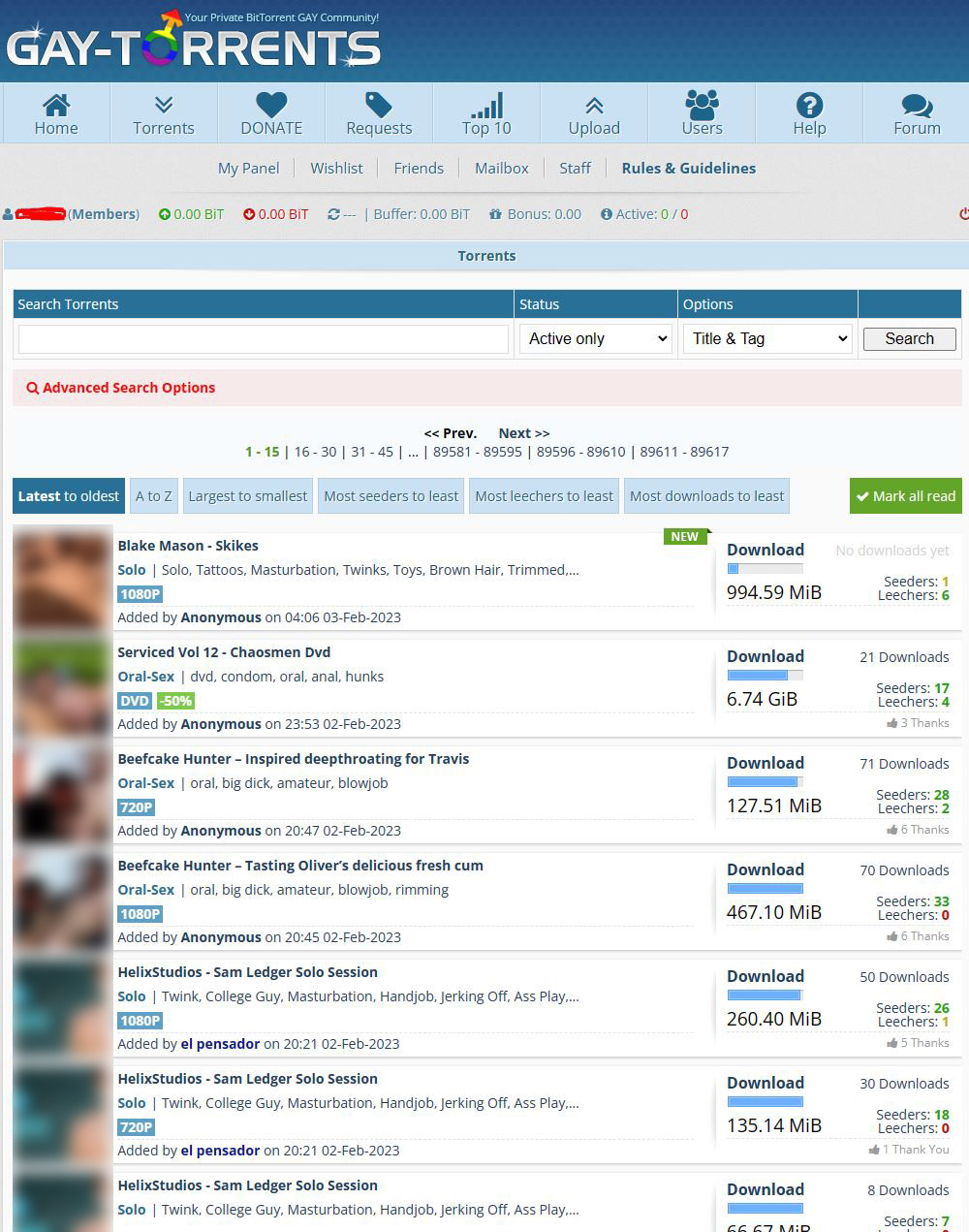Open Requests via the tag icon
Viewport: 969px width, 1232px height.
click(x=379, y=105)
